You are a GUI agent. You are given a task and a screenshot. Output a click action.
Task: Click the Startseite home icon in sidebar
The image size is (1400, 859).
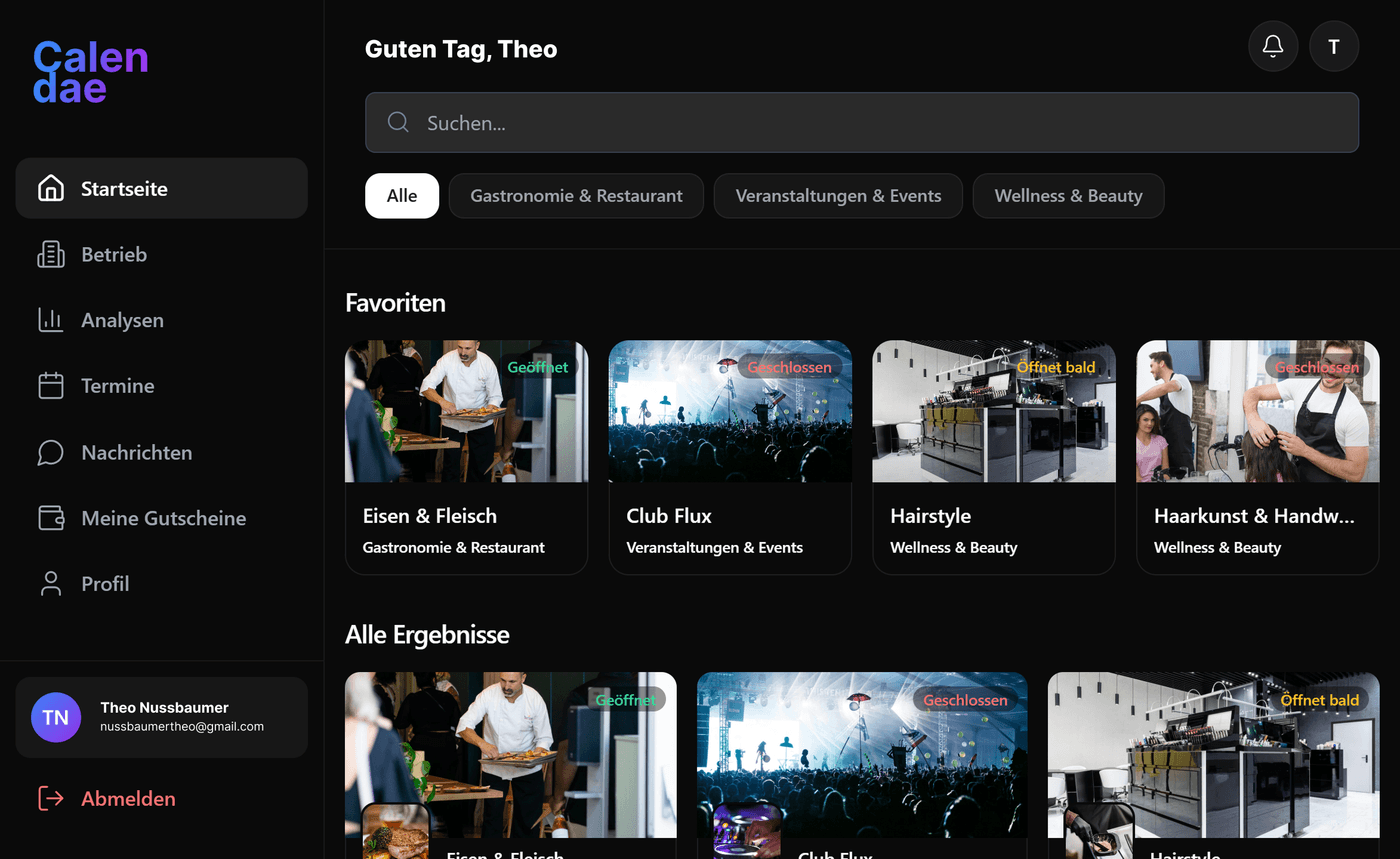(x=50, y=188)
